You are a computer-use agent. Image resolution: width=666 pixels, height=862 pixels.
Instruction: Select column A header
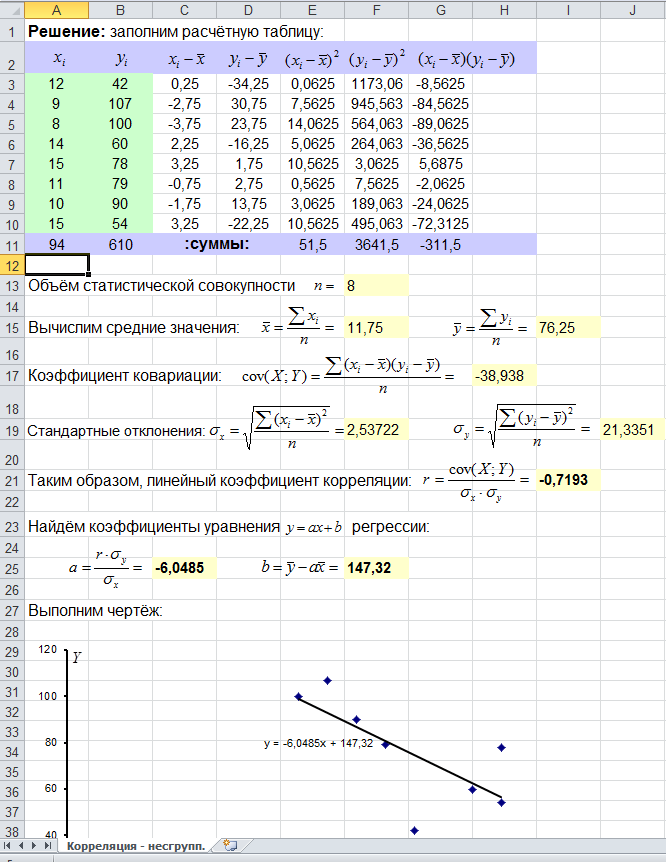click(56, 10)
